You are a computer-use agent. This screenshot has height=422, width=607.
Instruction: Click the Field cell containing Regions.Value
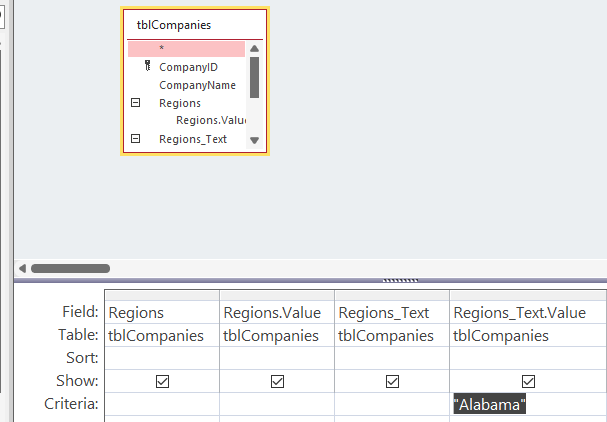click(x=277, y=312)
